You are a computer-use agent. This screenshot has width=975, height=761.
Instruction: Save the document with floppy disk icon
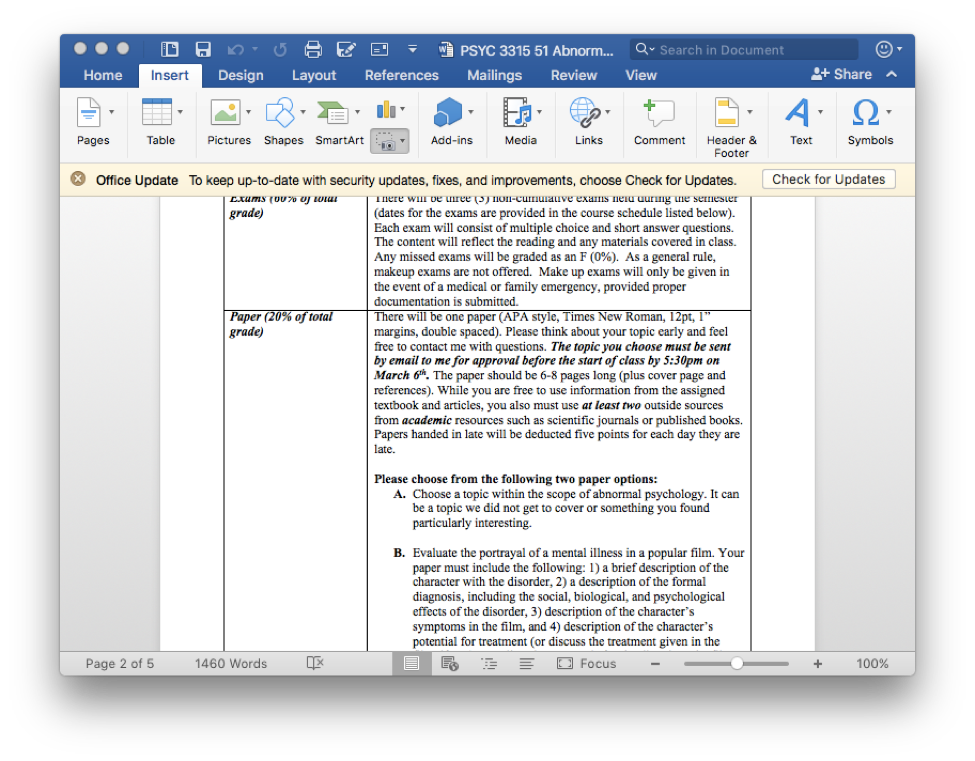pyautogui.click(x=203, y=49)
